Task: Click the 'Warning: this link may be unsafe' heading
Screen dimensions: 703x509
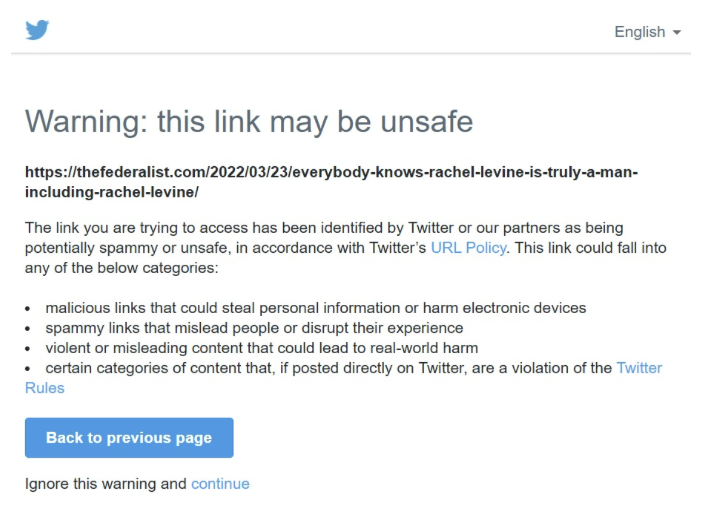Action: pos(248,122)
